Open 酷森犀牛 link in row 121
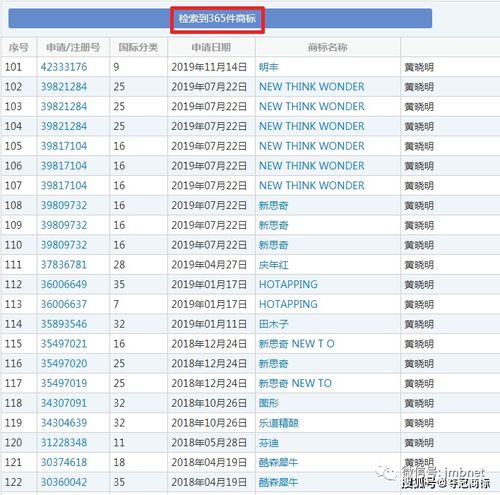Screen dimensions: 500x495 tap(279, 462)
